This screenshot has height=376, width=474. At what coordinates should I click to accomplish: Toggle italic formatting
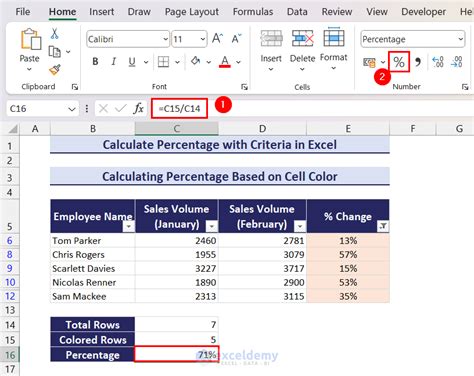(x=114, y=61)
